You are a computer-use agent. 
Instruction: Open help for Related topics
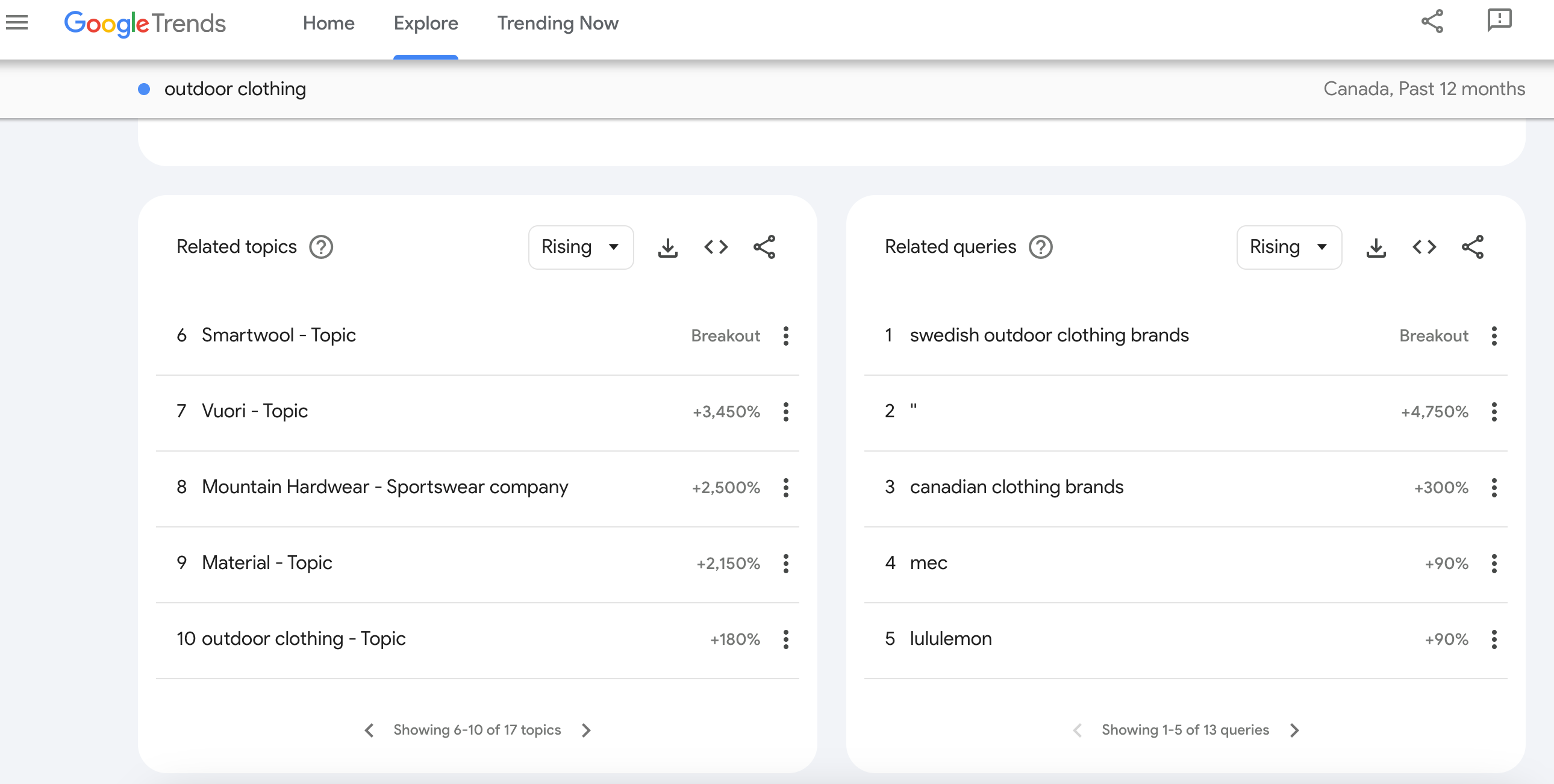tap(321, 247)
